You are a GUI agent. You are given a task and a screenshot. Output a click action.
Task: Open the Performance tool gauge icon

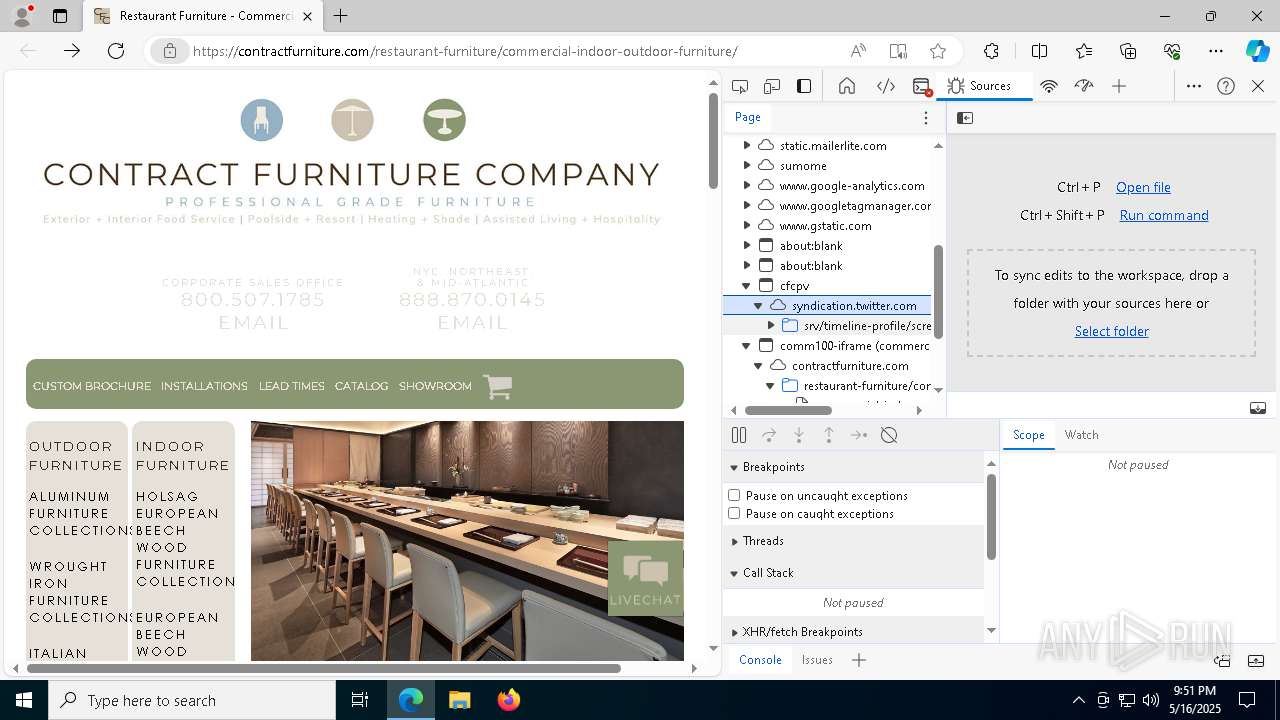tap(1084, 86)
